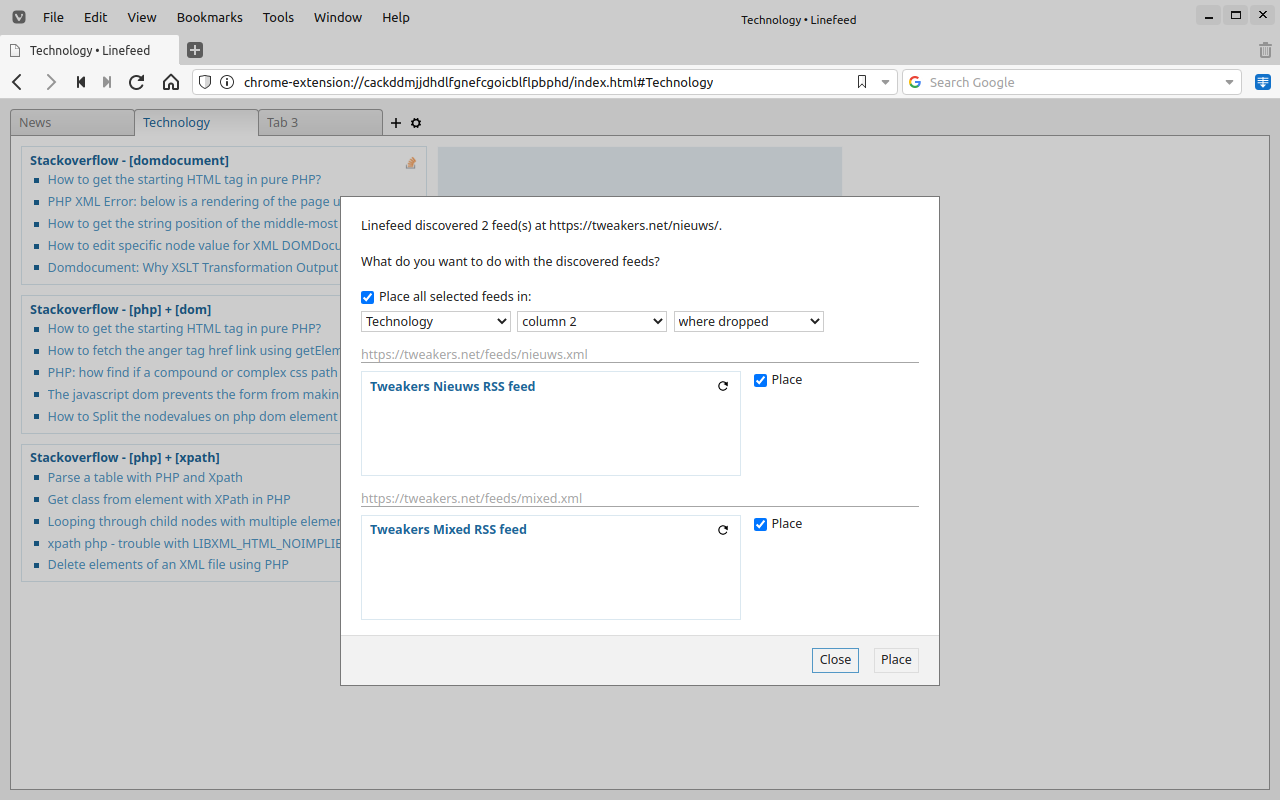Expand the address bar history dropdown

click(x=885, y=83)
